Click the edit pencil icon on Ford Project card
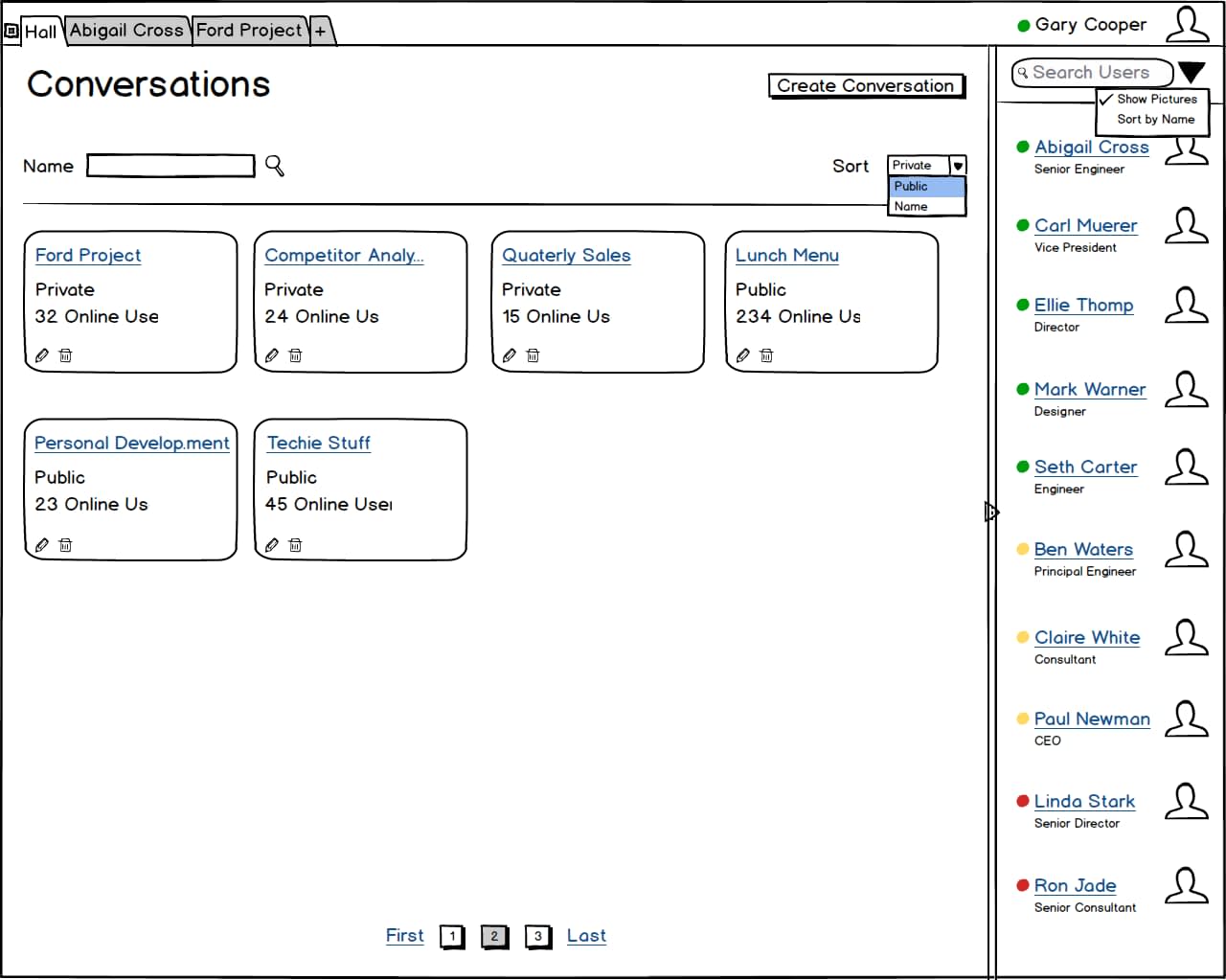 pos(42,355)
